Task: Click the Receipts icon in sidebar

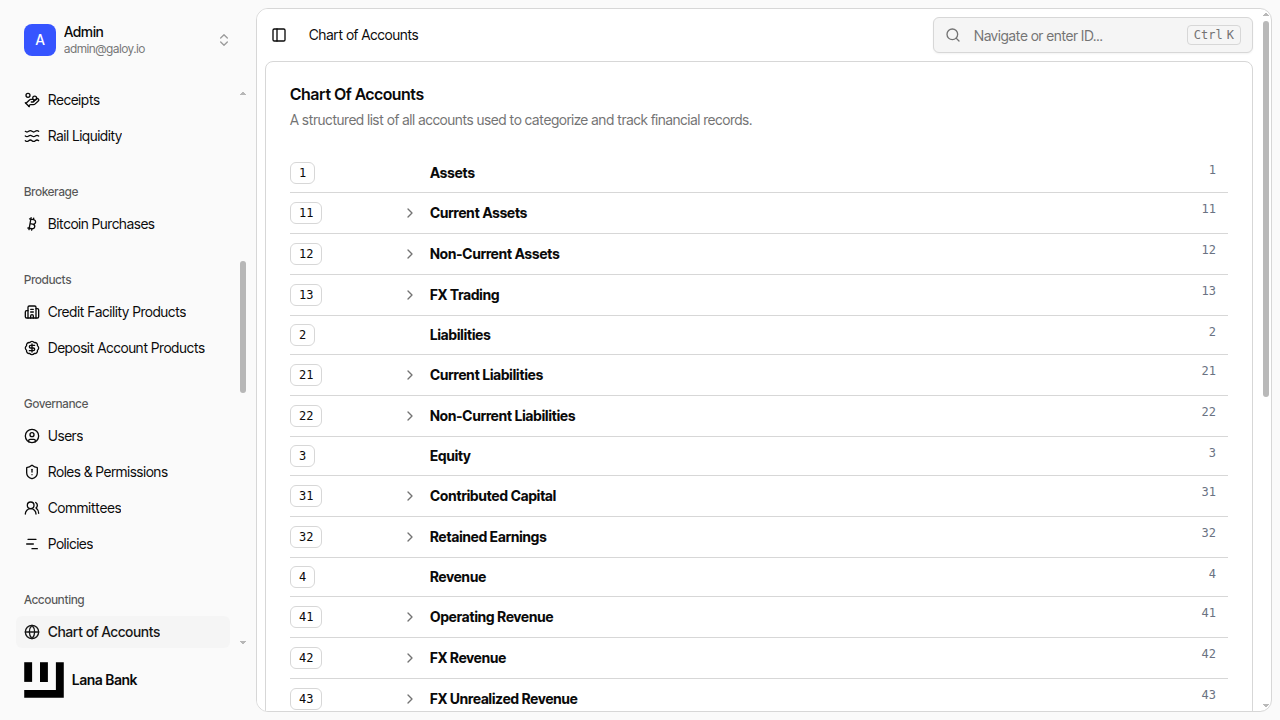Action: [32, 100]
